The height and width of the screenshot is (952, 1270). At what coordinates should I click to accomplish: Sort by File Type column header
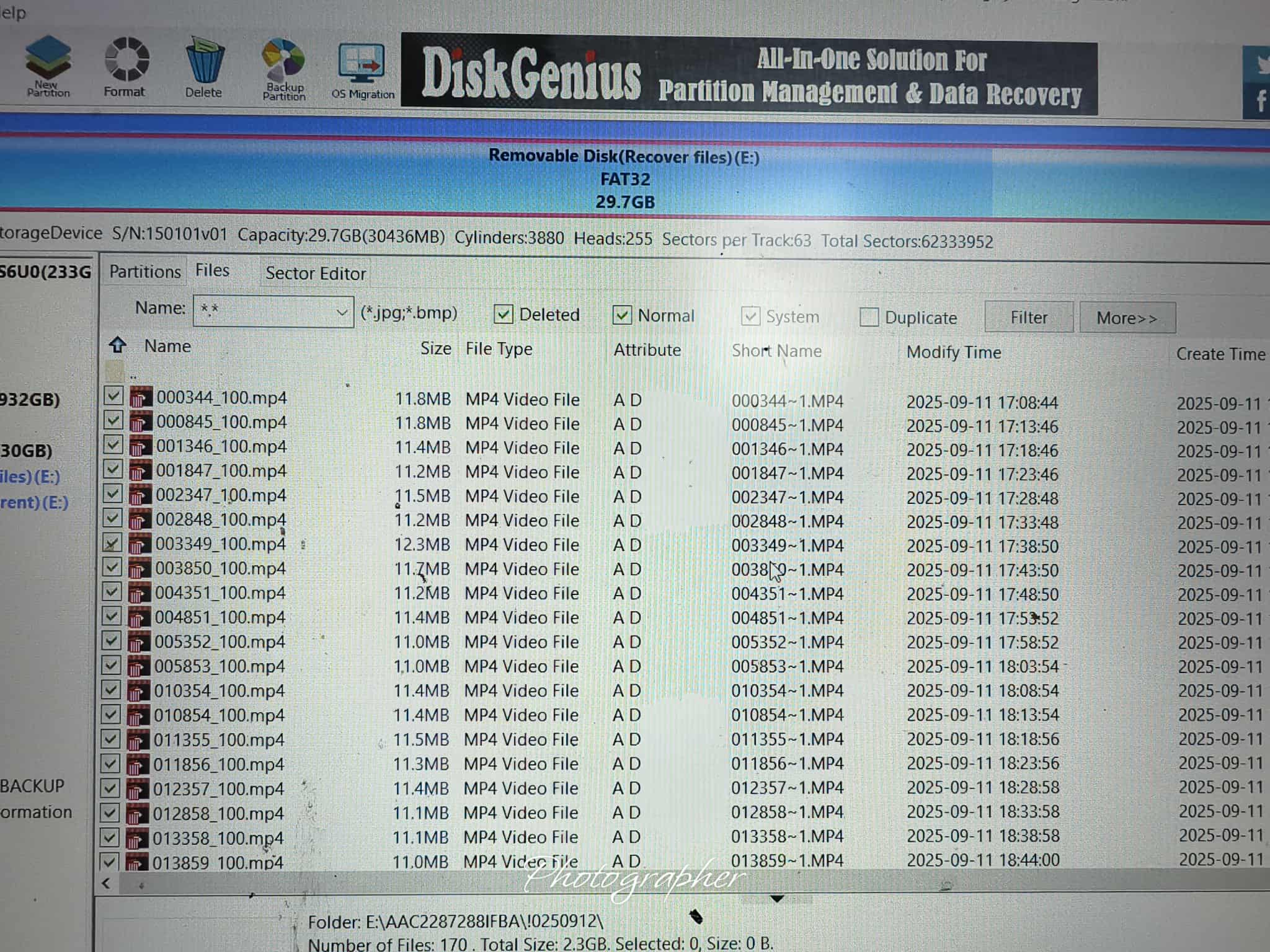pos(499,349)
